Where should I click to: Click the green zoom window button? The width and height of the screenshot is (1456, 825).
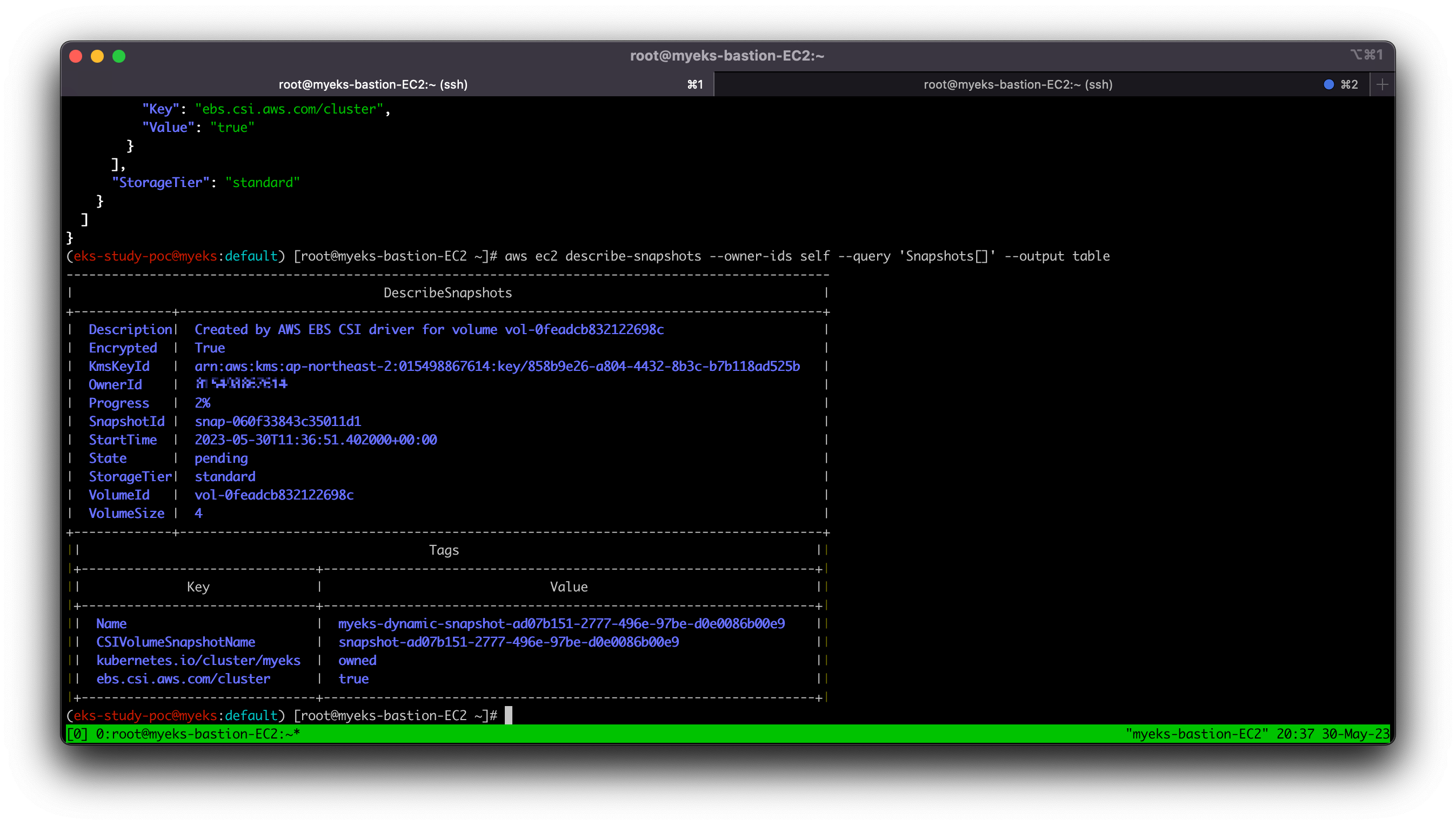click(x=119, y=56)
